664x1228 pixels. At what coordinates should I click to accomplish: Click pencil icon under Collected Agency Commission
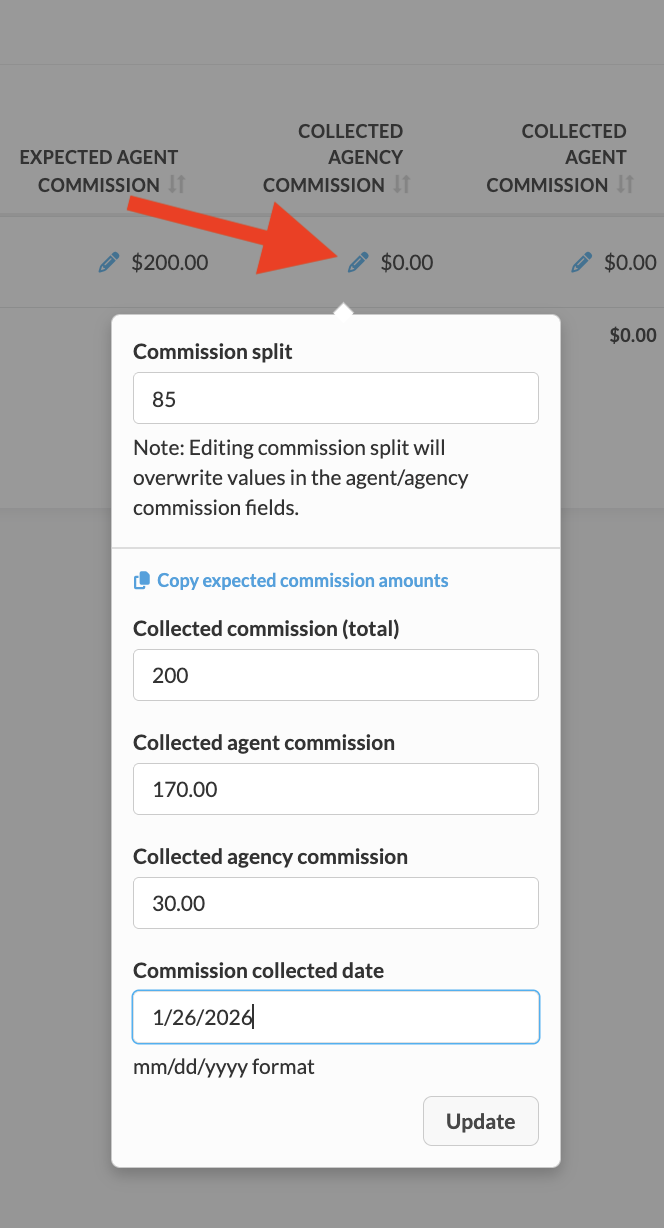click(358, 263)
